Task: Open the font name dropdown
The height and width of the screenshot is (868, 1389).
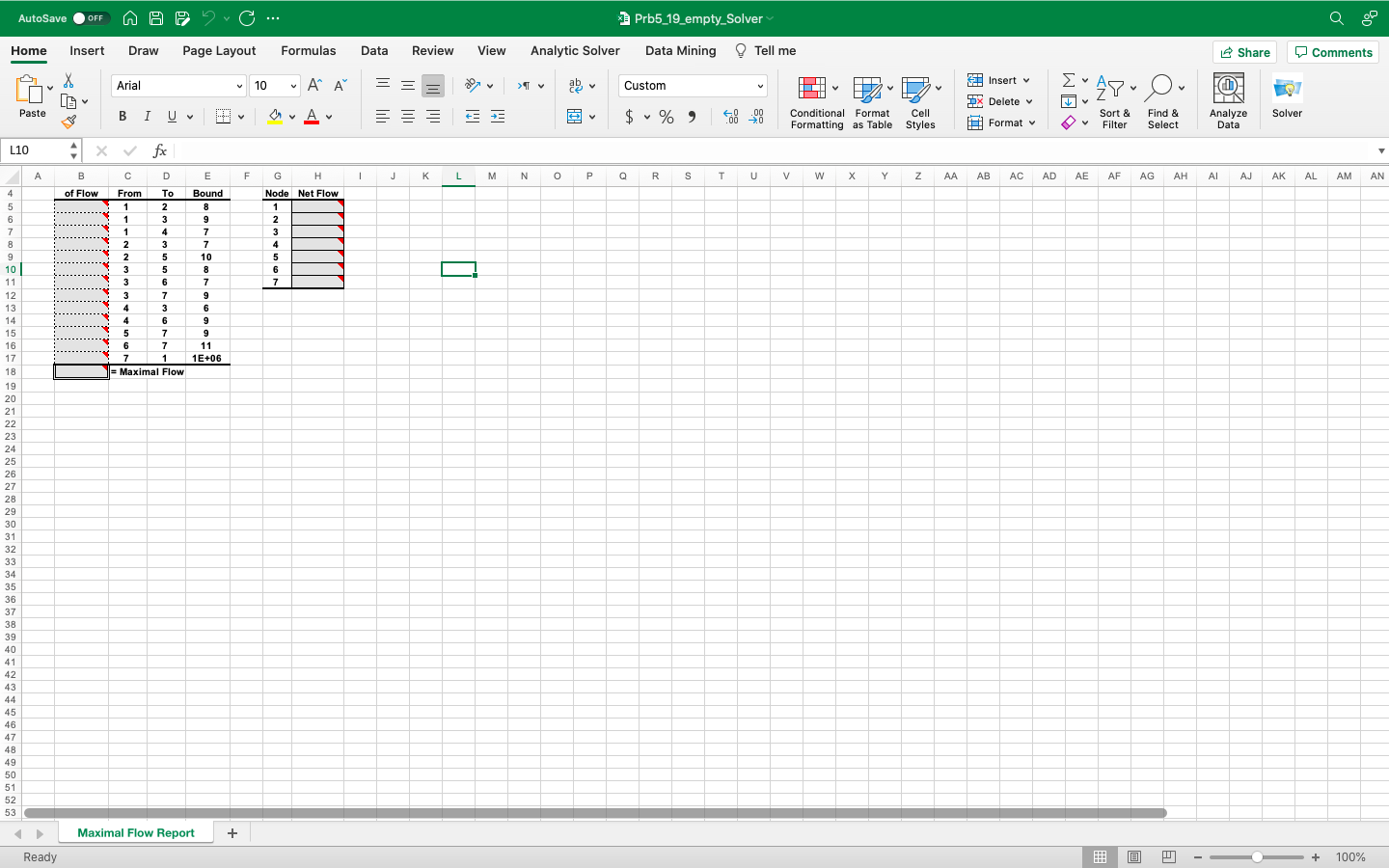Action: click(x=239, y=86)
